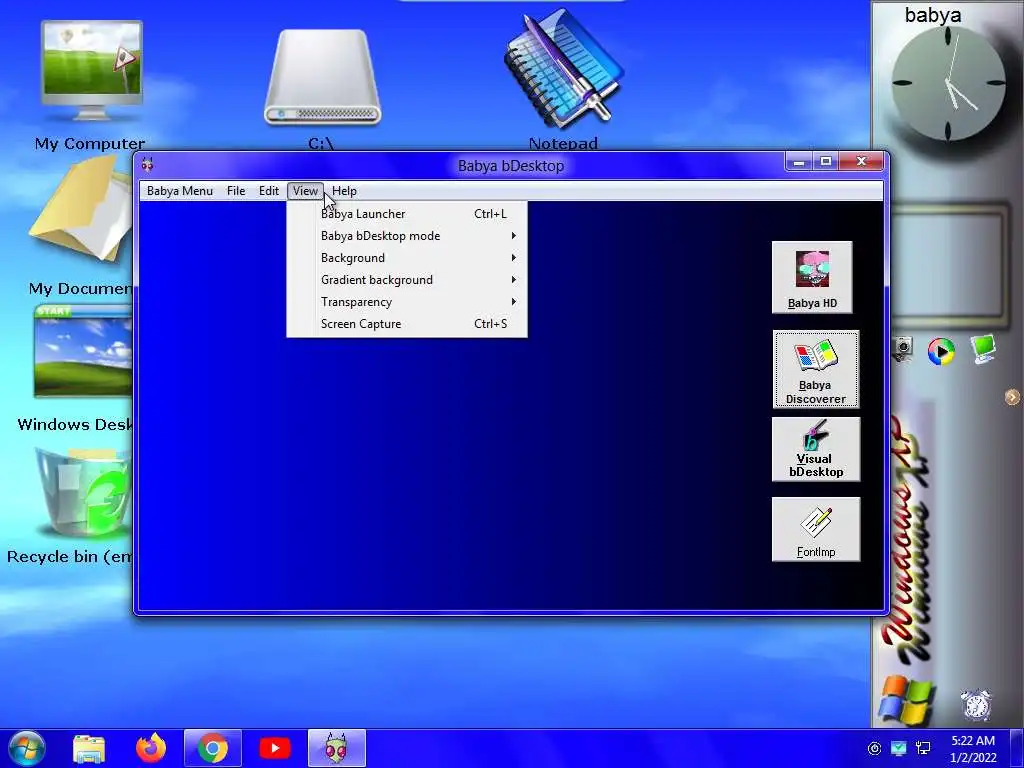Click the round target icon in tray
The width and height of the screenshot is (1024, 768).
click(874, 748)
